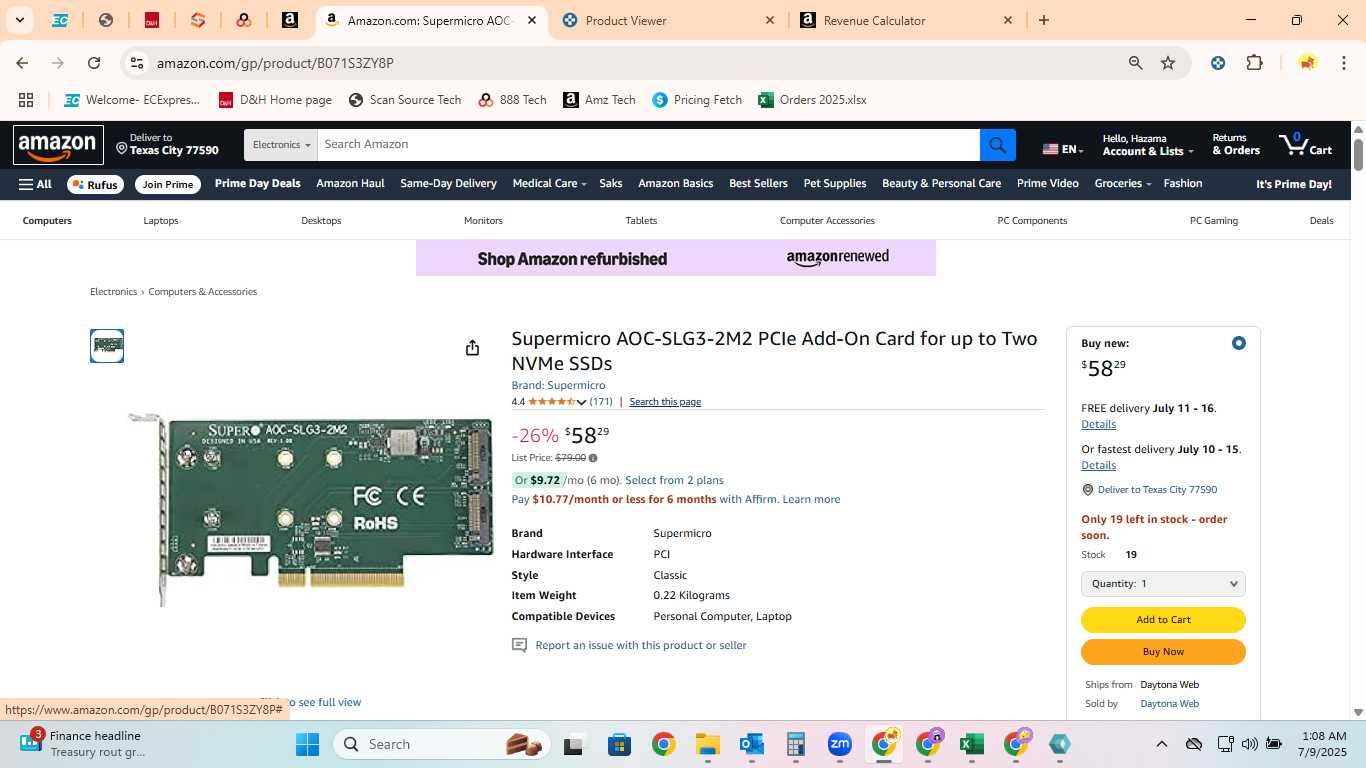Screen dimensions: 1366x768
Task: Click the 171 ratings count link
Action: 601,402
